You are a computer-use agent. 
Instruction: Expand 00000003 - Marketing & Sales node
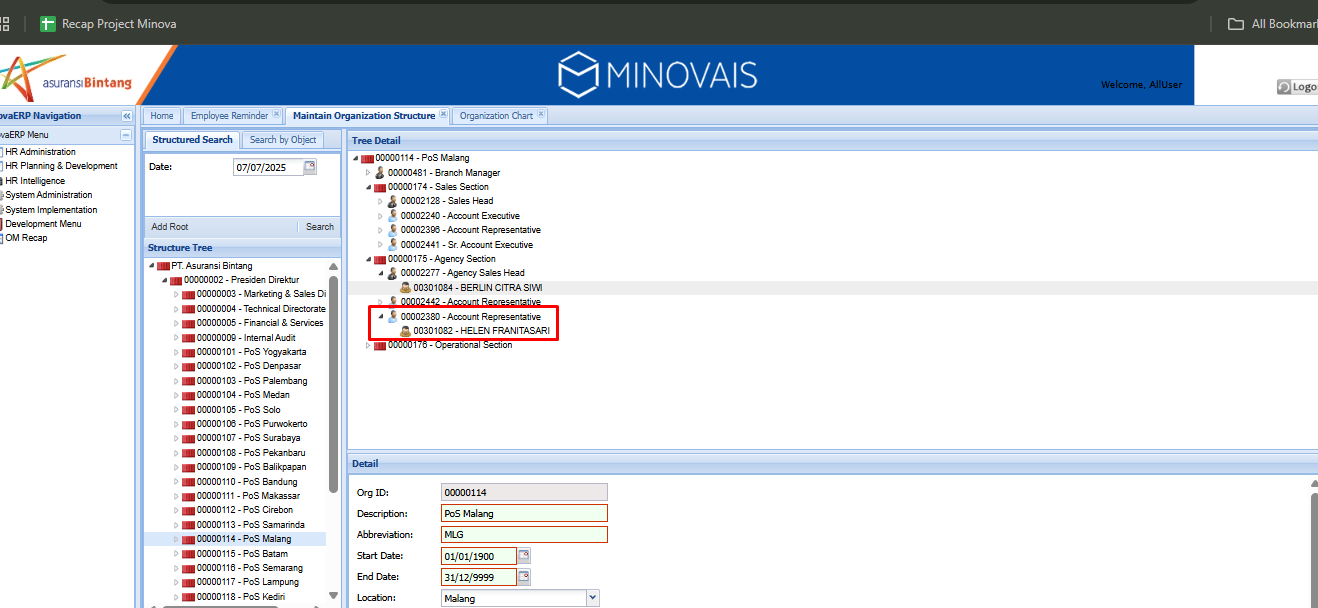[x=177, y=295]
